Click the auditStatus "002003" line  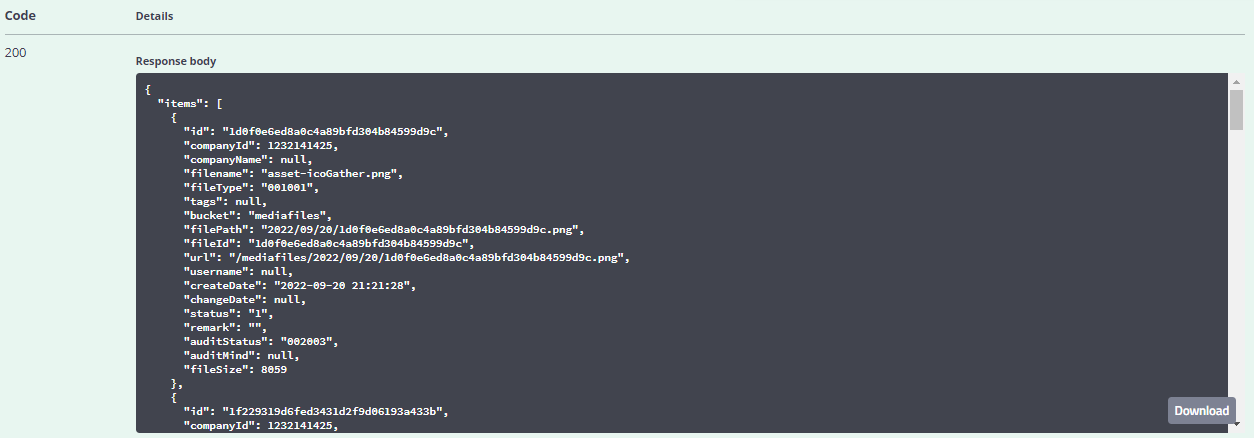pyautogui.click(x=260, y=341)
